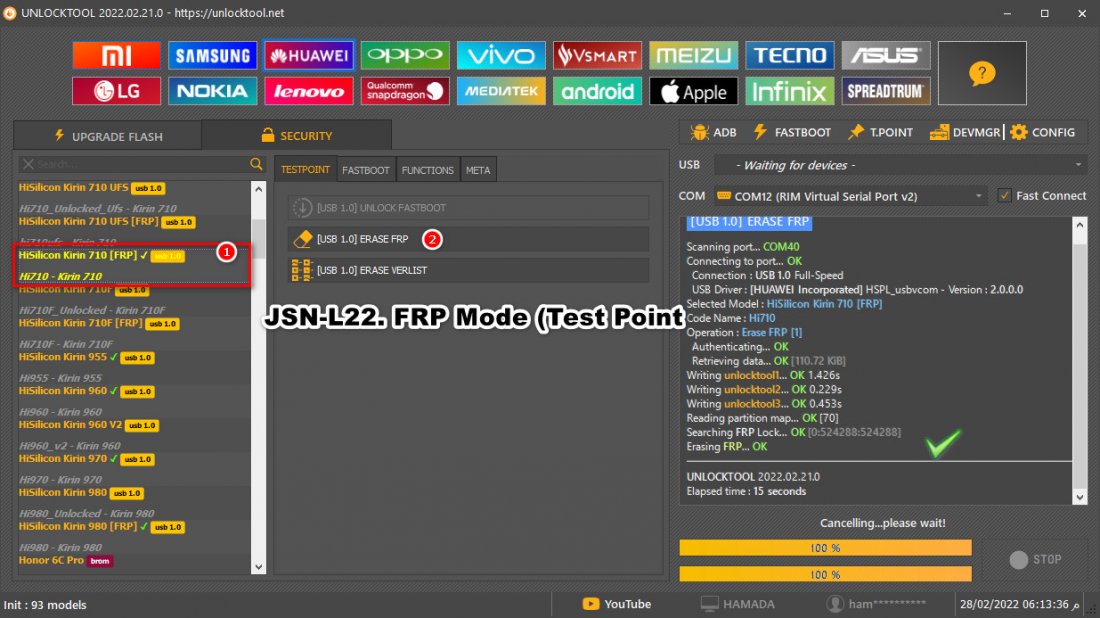The image size is (1100, 618).
Task: Click [USB 1.0] ERASE FRP button
Action: 468,239
